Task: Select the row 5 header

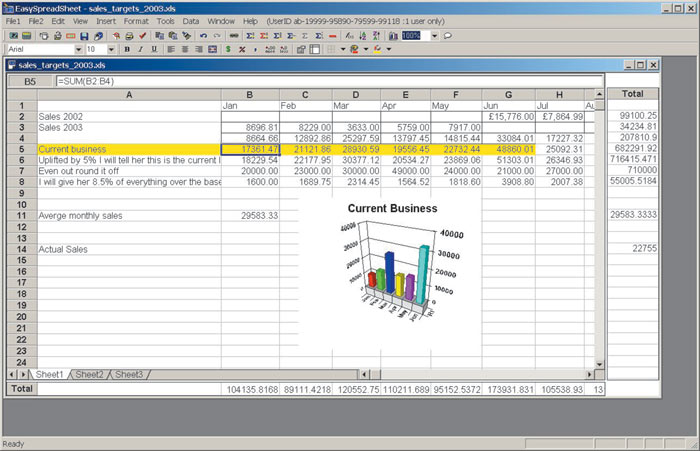Action: (22, 150)
